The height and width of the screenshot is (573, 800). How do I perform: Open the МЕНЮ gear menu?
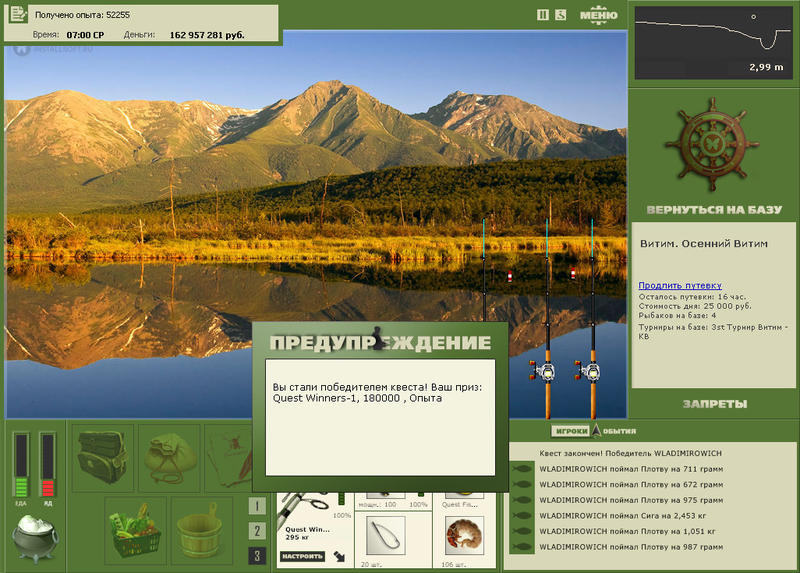[x=598, y=15]
